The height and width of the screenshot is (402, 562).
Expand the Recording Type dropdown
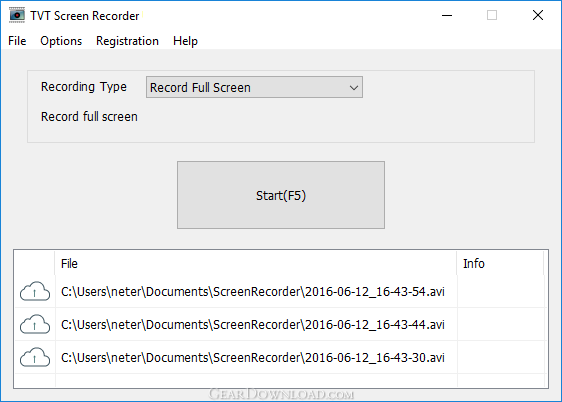[x=254, y=87]
